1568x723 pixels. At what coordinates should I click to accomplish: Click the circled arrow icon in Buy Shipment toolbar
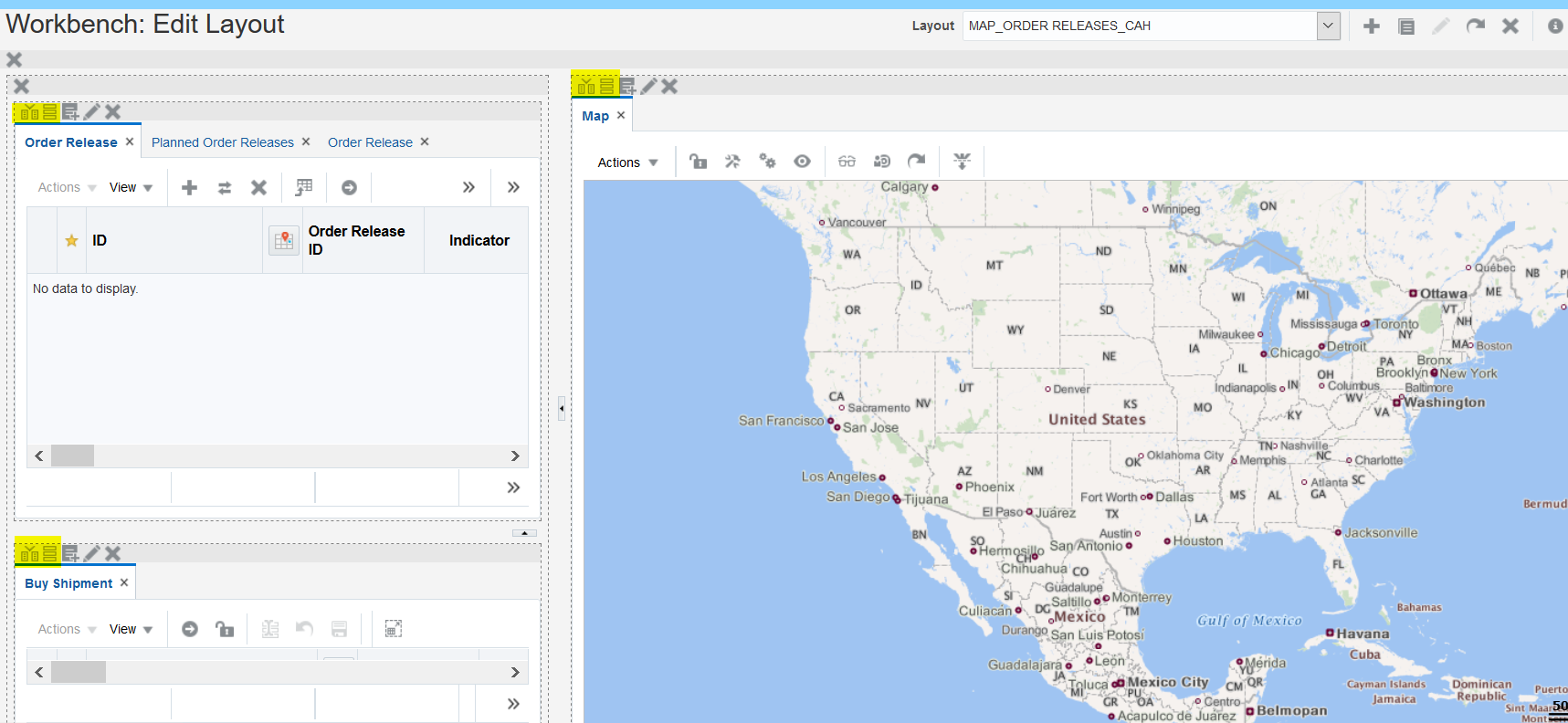click(x=190, y=629)
